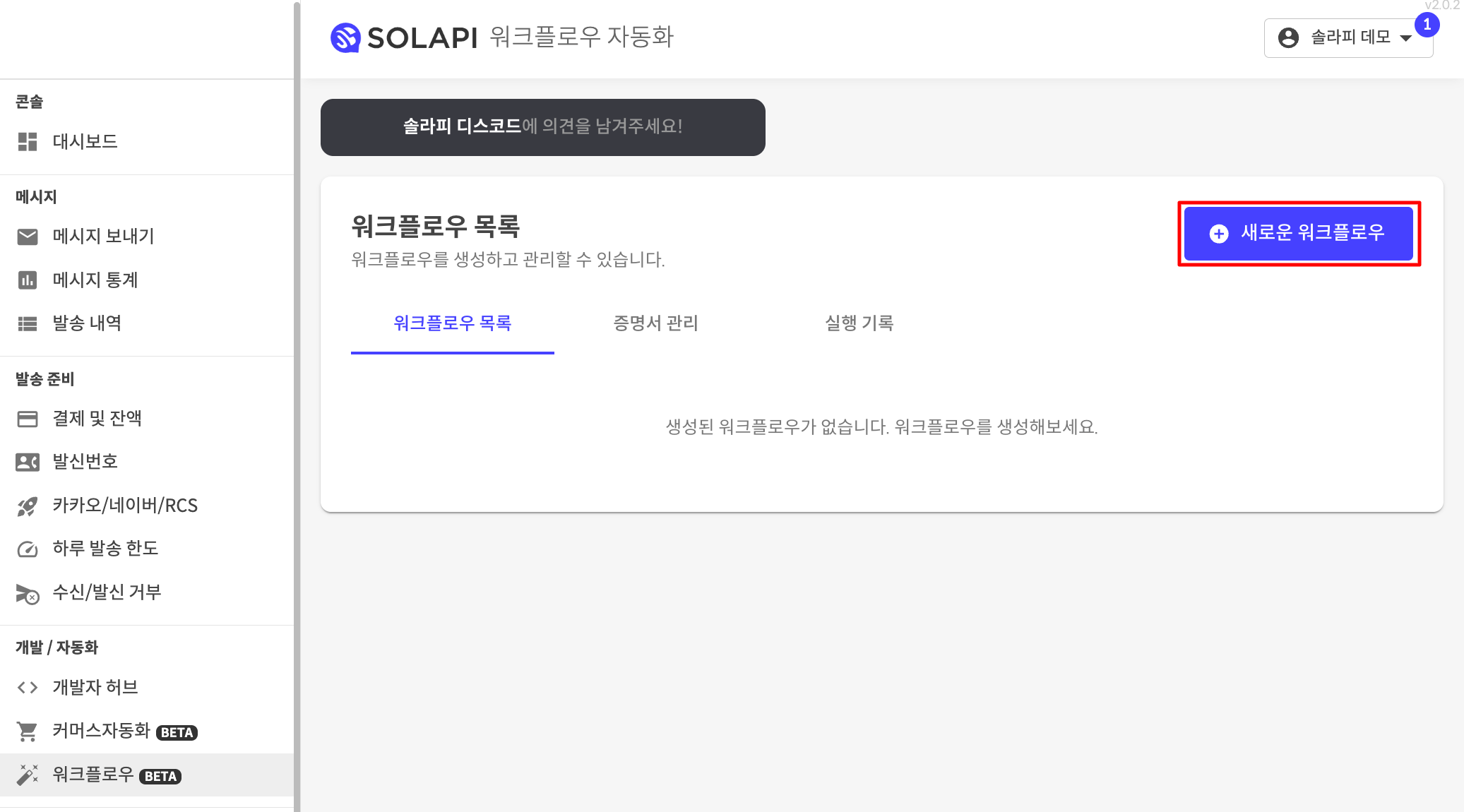Open the 솔라피 데모 account dropdown
The width and height of the screenshot is (1464, 812).
coord(1347,37)
